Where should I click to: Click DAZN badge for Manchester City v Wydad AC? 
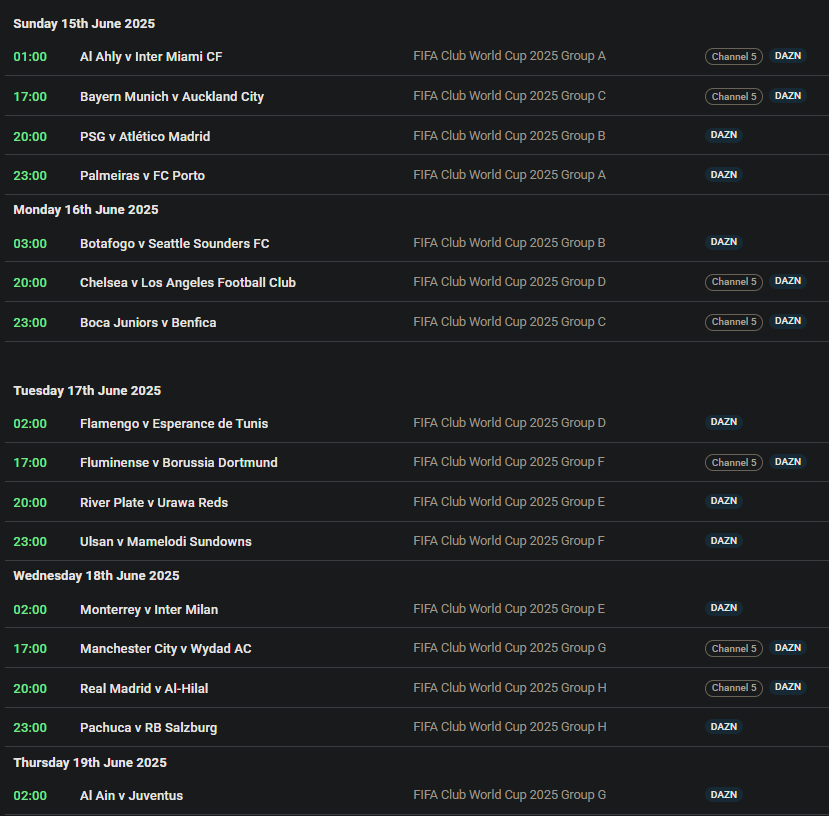[x=787, y=648]
